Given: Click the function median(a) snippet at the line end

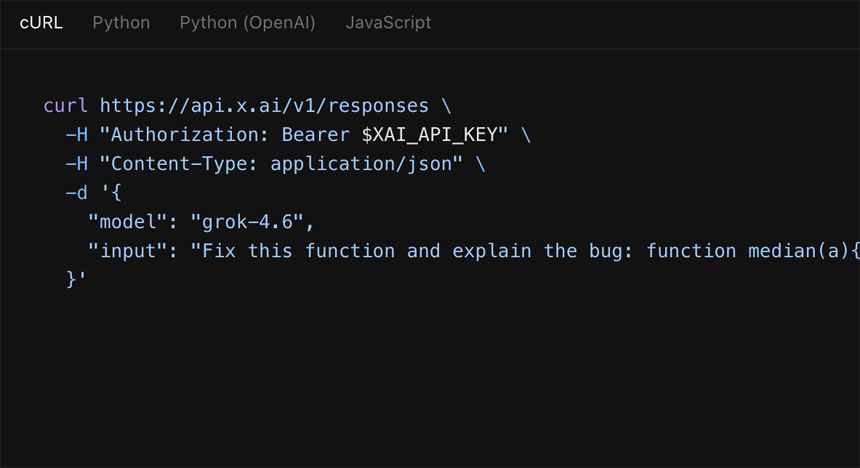Looking at the screenshot, I should tap(752, 251).
